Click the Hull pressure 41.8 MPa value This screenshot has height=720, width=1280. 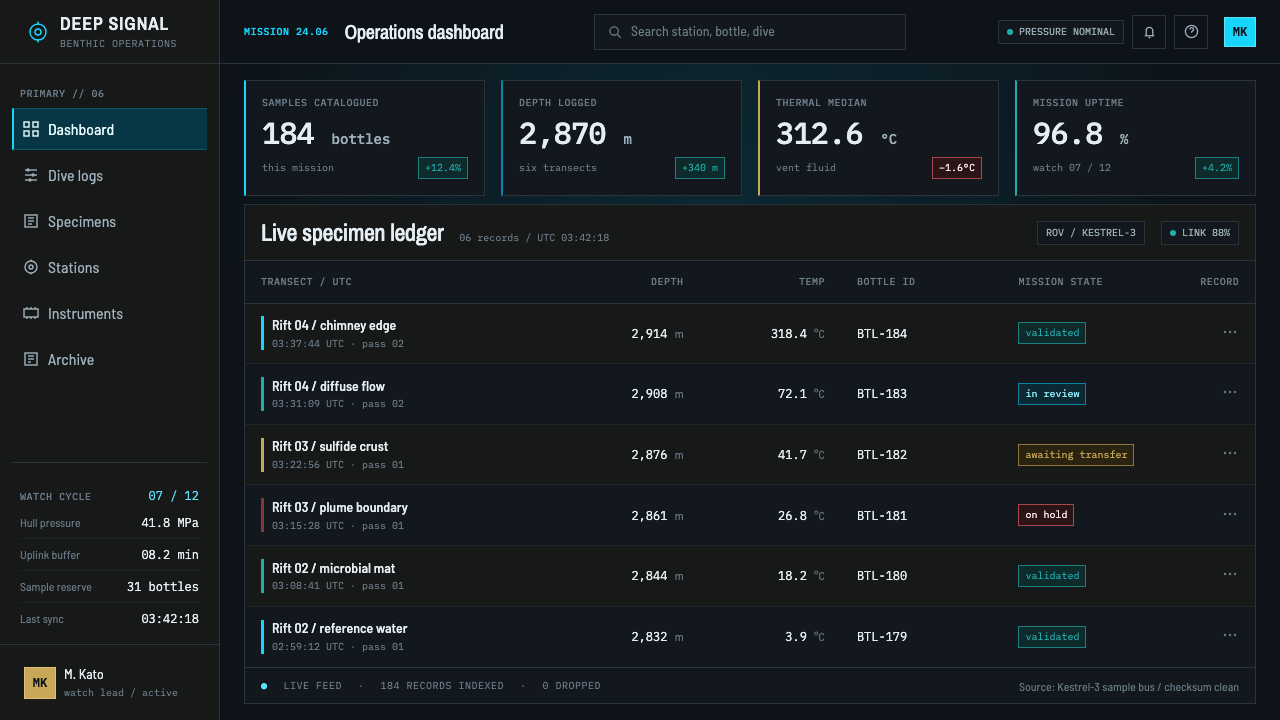tap(170, 523)
